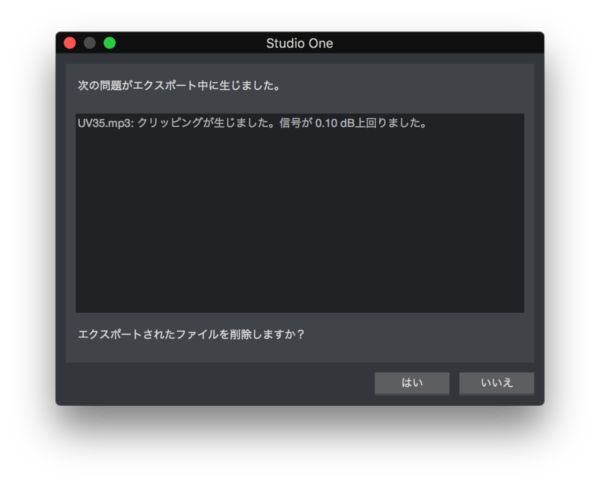Click the Studio One title text
This screenshot has height=485, width=600.
coord(300,43)
